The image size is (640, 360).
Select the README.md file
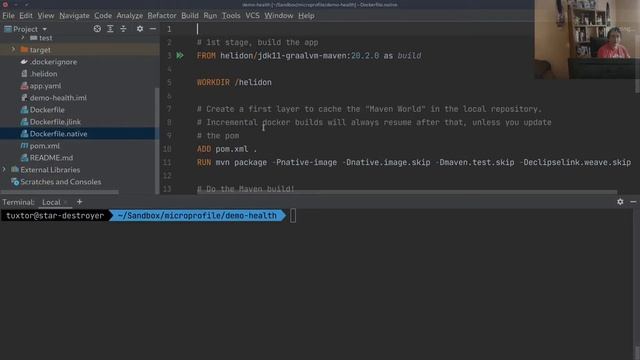click(51, 158)
